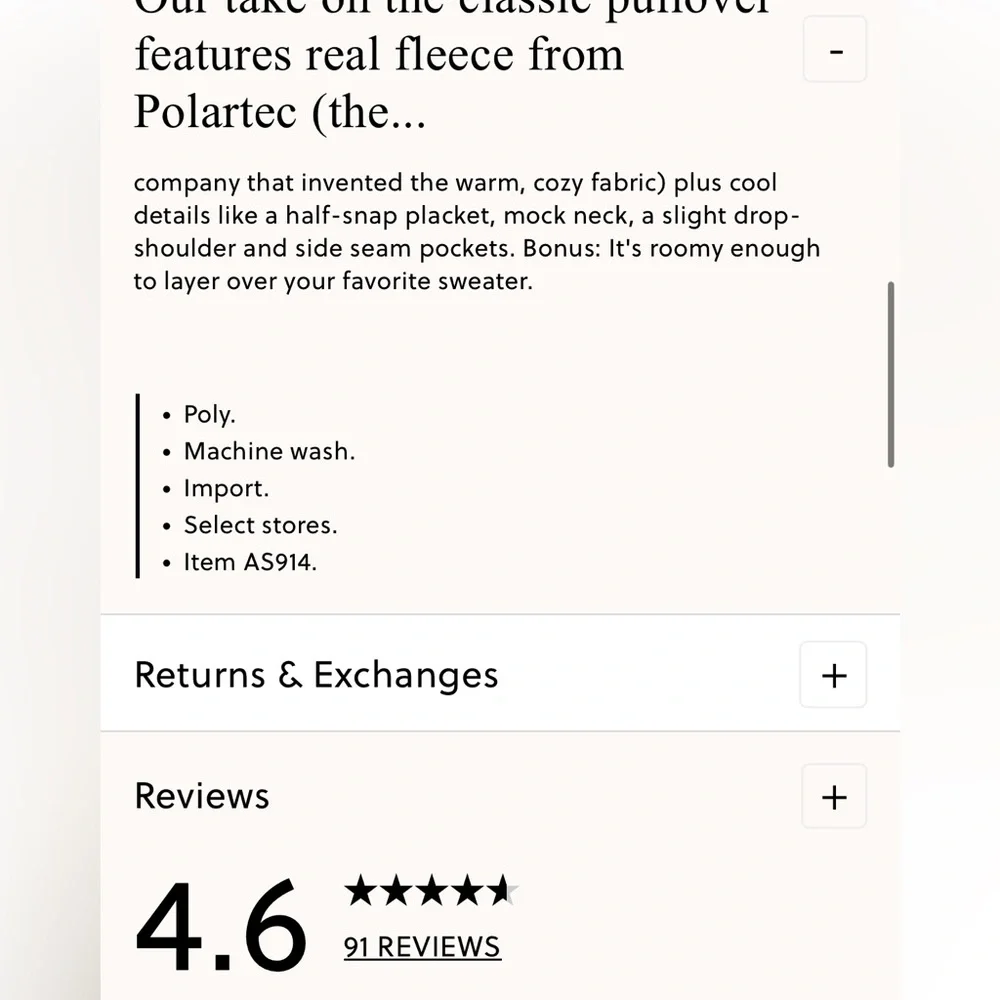Image resolution: width=1000 pixels, height=1000 pixels.
Task: Click the first rating star
Action: [x=361, y=890]
